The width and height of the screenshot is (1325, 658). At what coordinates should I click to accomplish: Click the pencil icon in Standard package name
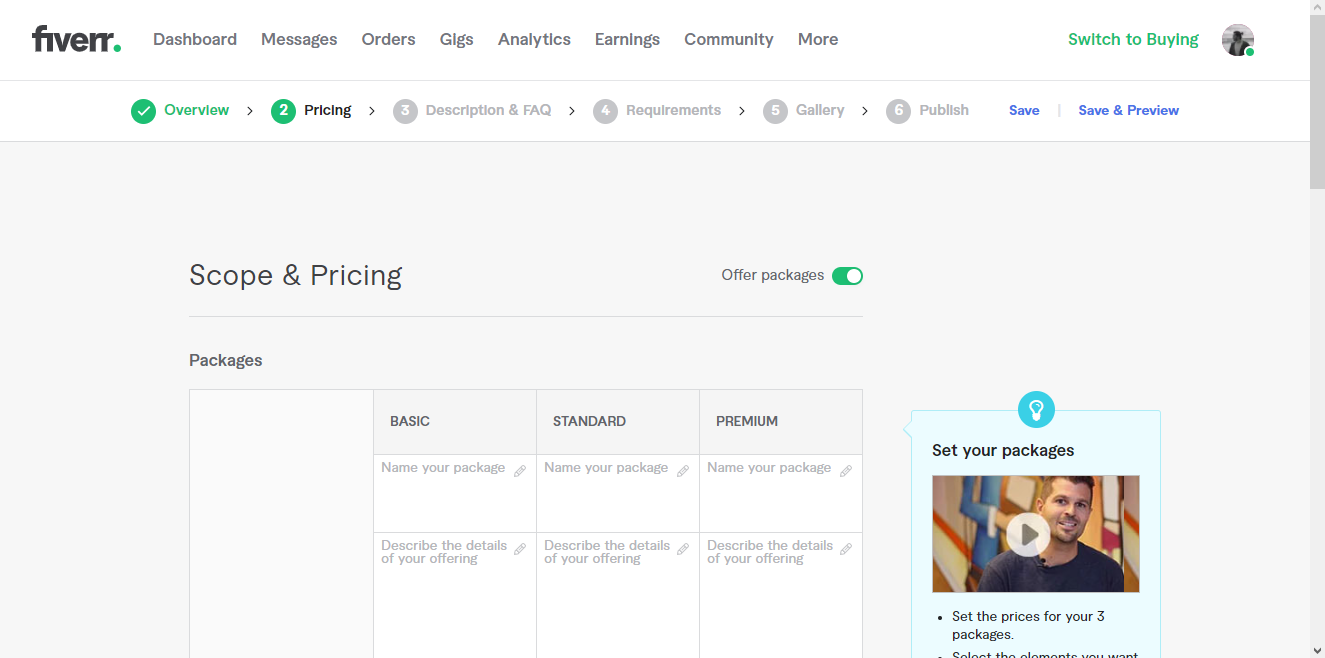click(683, 471)
